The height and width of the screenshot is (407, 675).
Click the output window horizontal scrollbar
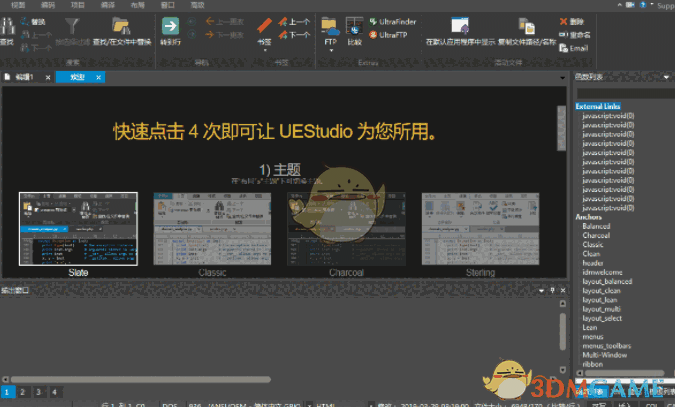click(140, 379)
